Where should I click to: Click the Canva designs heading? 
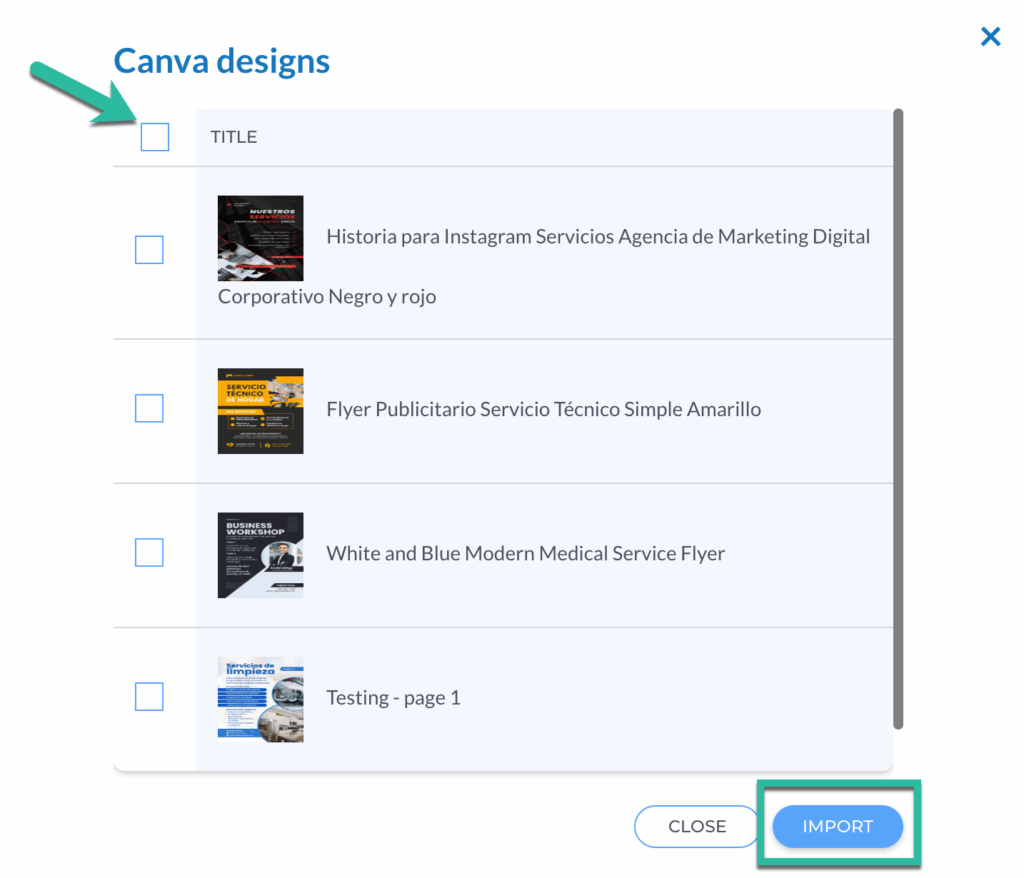pyautogui.click(x=221, y=61)
